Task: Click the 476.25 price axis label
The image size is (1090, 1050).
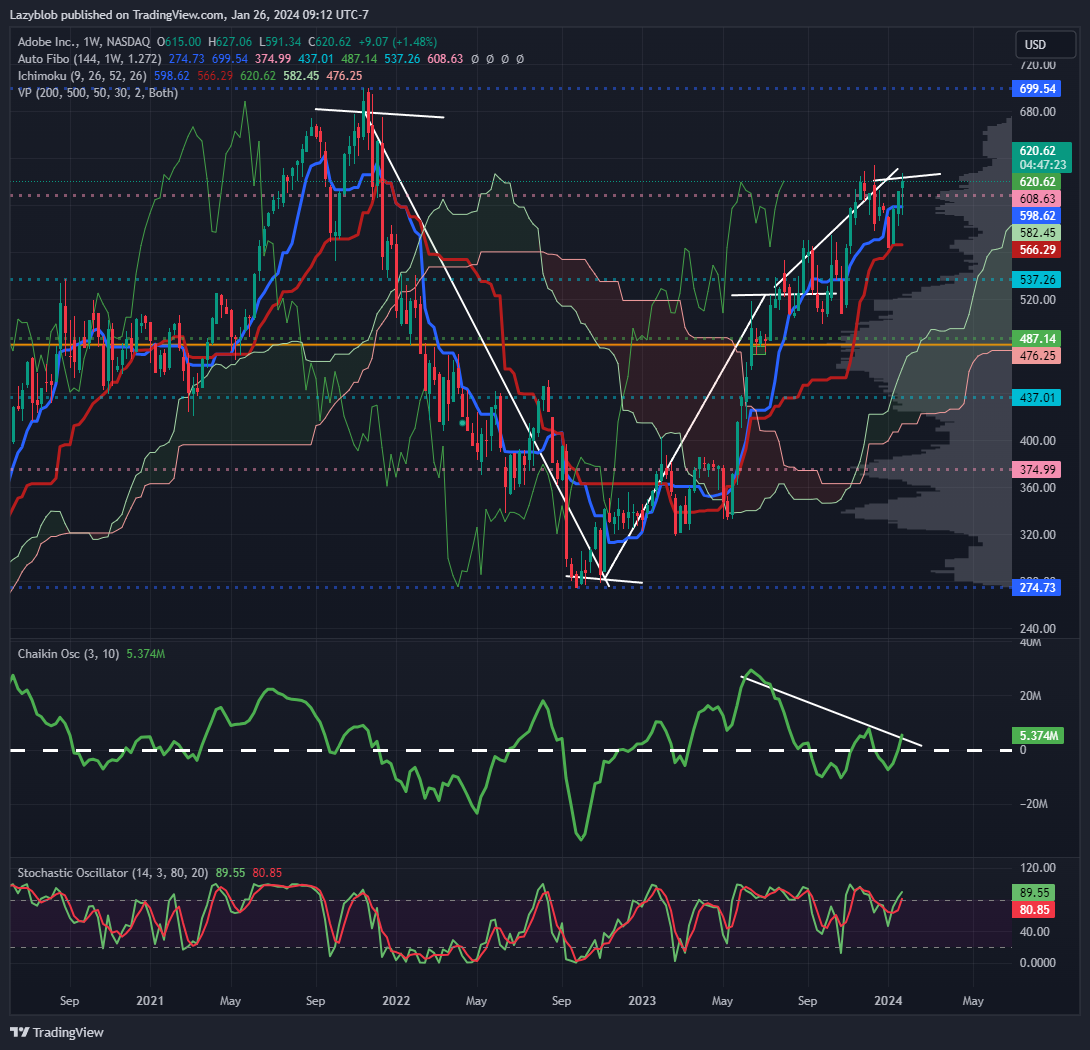Action: (x=1036, y=355)
